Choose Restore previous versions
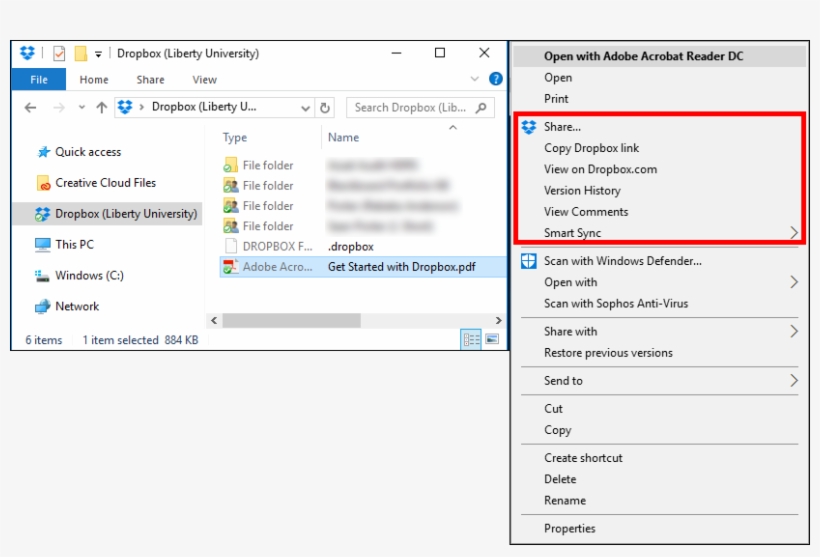 [660, 353]
